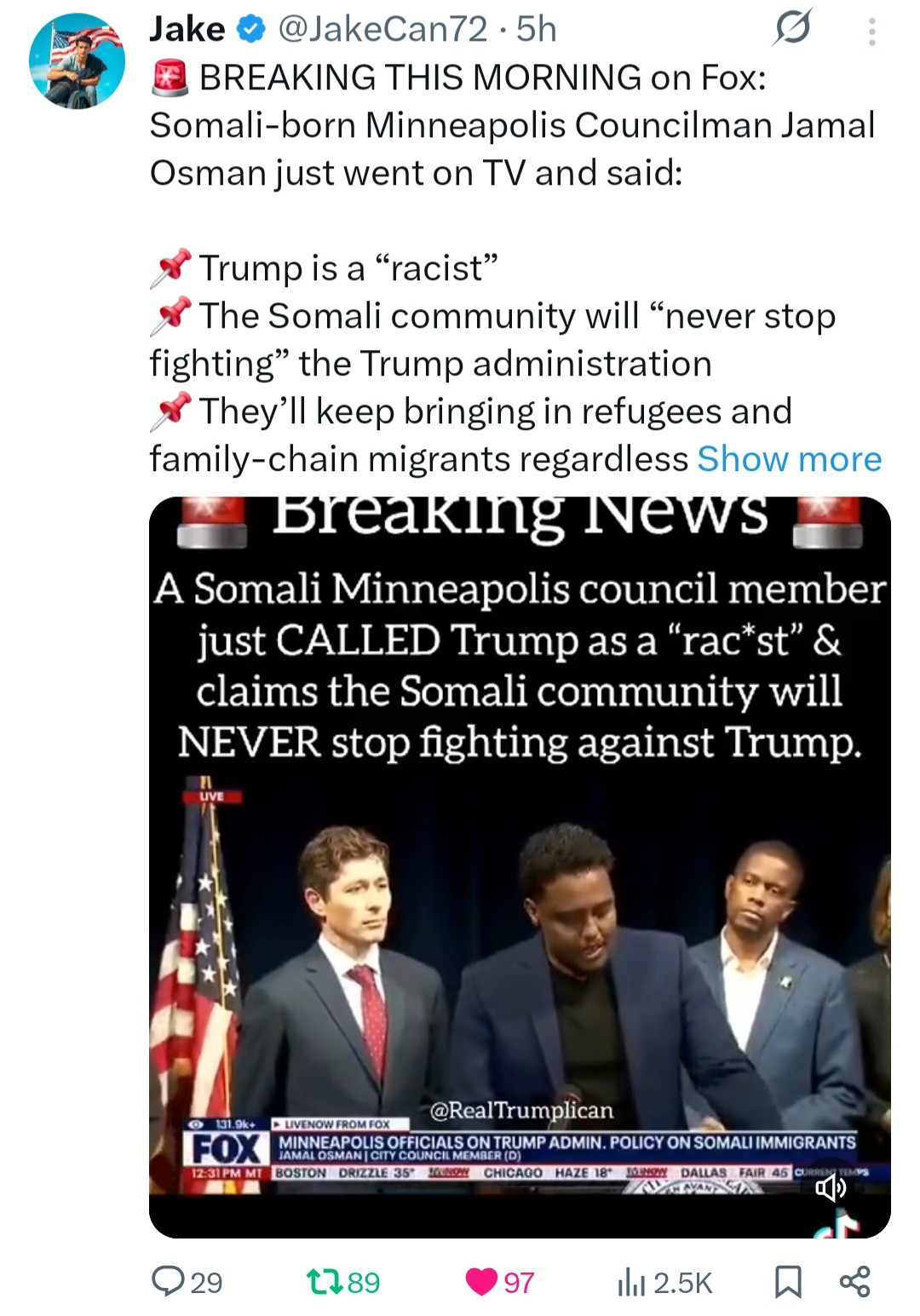
Task: Open @JakeCan72 handle link
Action: [382, 30]
